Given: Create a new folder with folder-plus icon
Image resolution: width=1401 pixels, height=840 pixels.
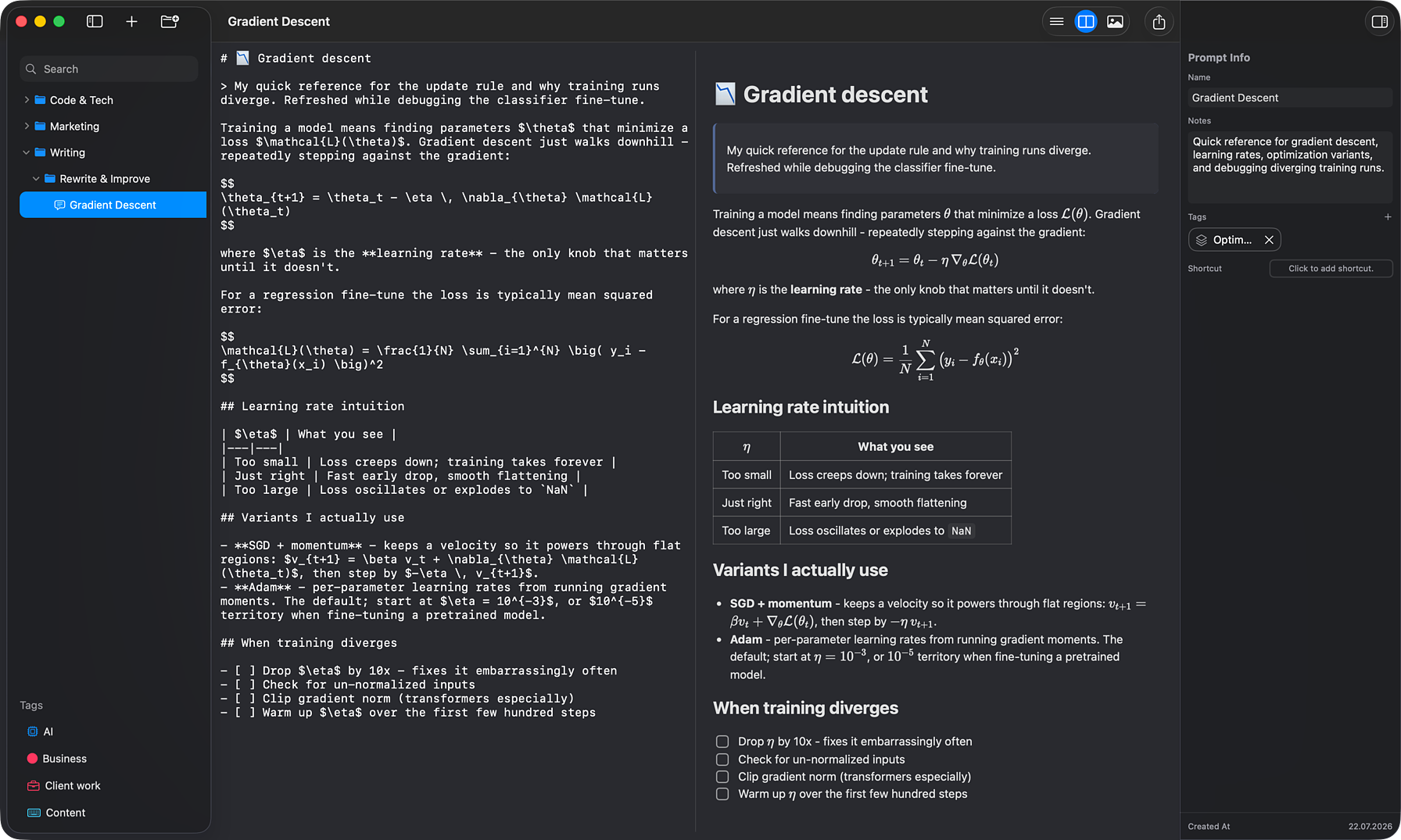Looking at the screenshot, I should 170,22.
